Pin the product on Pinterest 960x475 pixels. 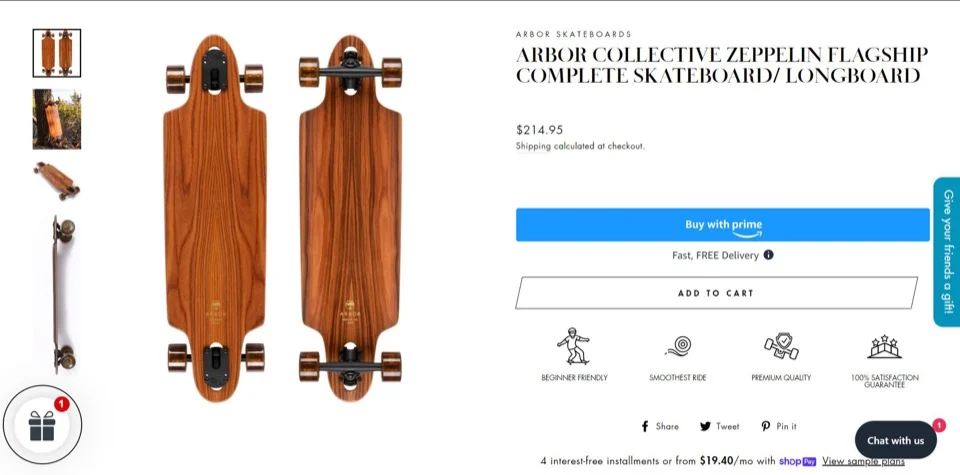(779, 426)
